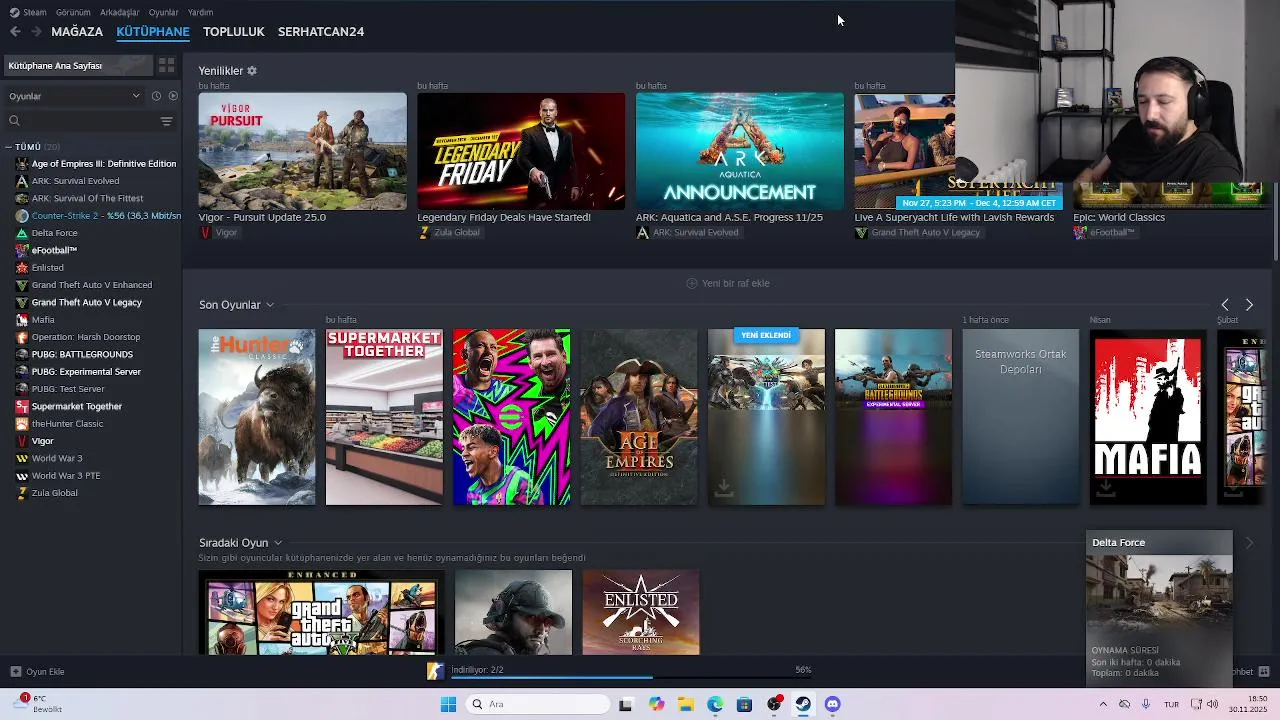Open Vigor Pursuit Update news thumbnail
1280x720 pixels.
tap(302, 151)
